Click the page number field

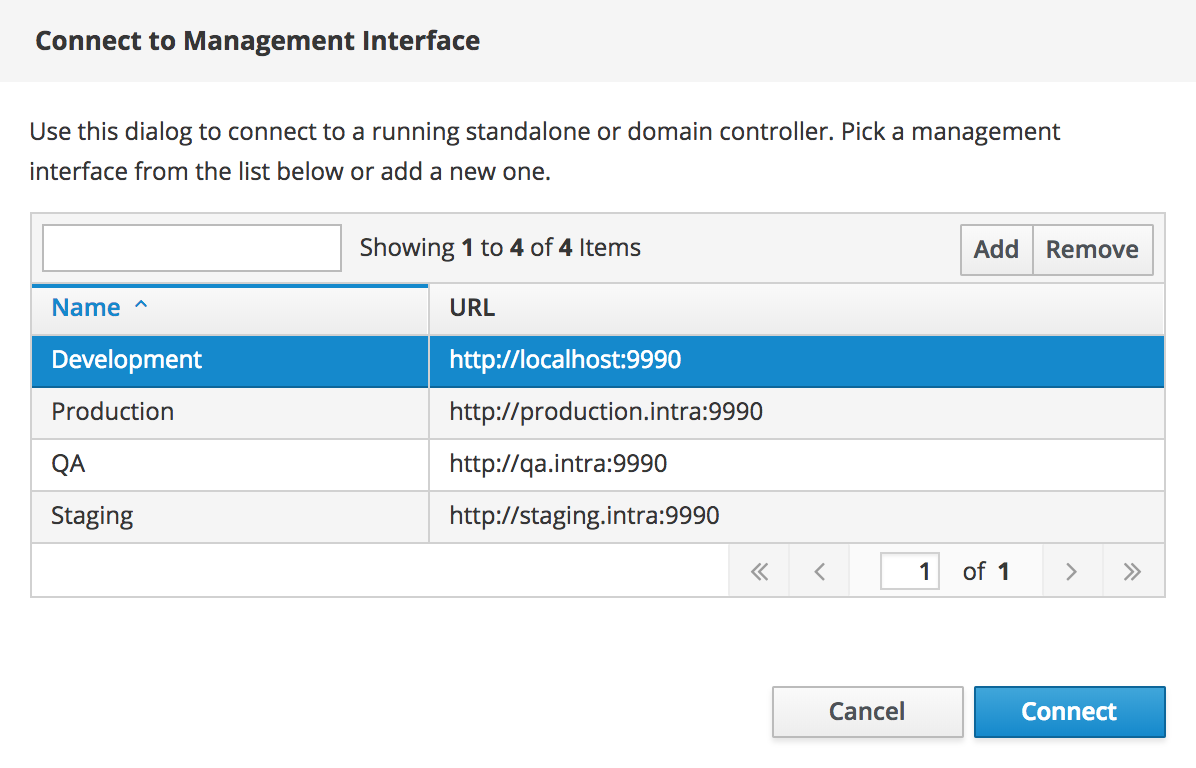point(909,571)
